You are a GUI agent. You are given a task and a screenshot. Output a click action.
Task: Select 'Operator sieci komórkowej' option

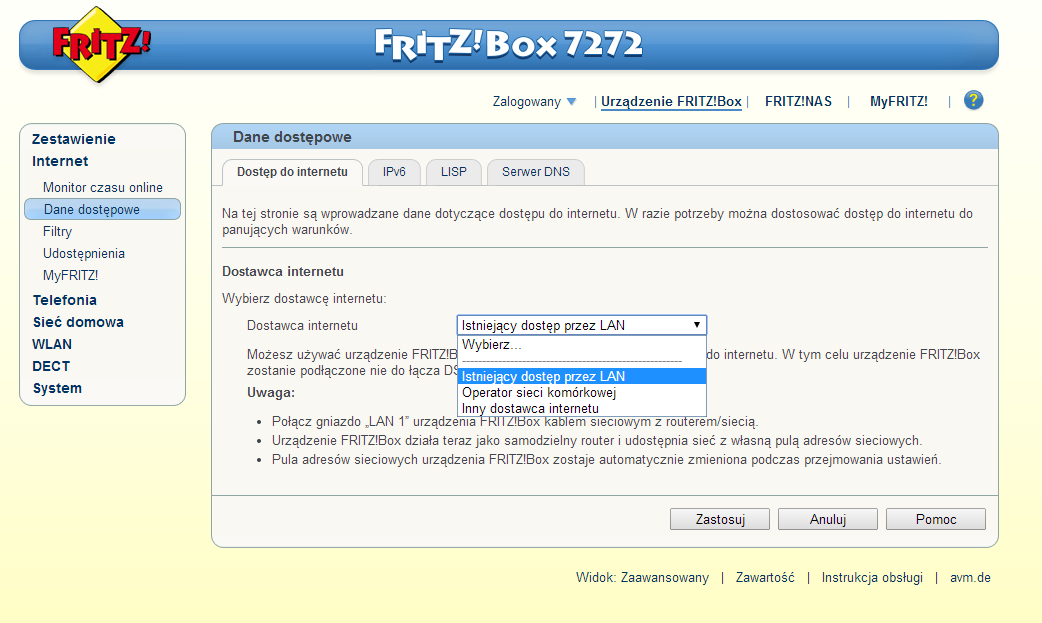[581, 392]
